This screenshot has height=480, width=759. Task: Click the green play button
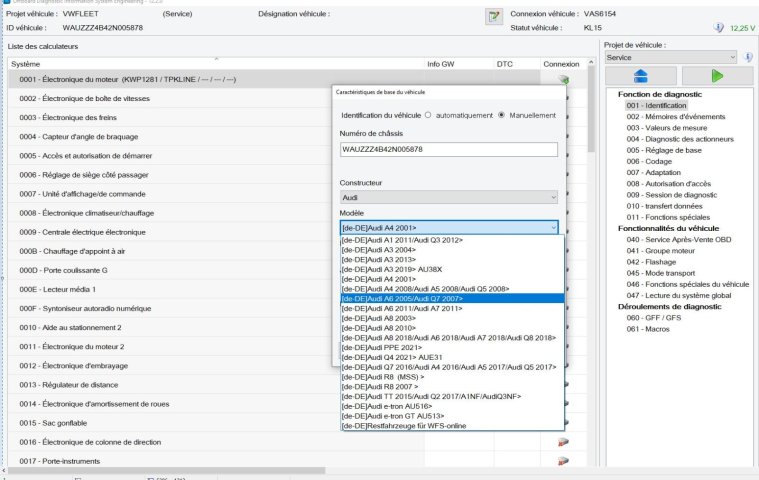[x=717, y=76]
